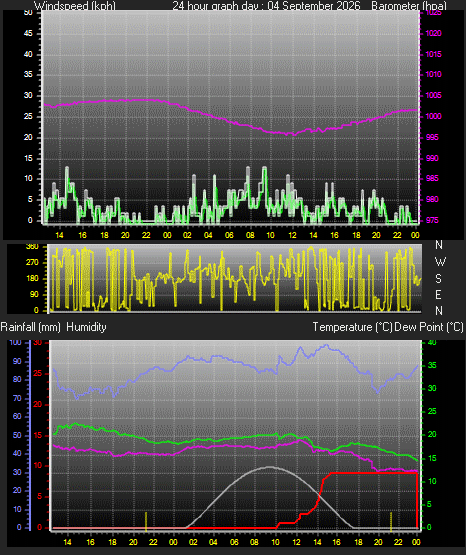Click the "Barometer (hpa)" heading
This screenshot has height=555, width=466.
[x=409, y=6]
